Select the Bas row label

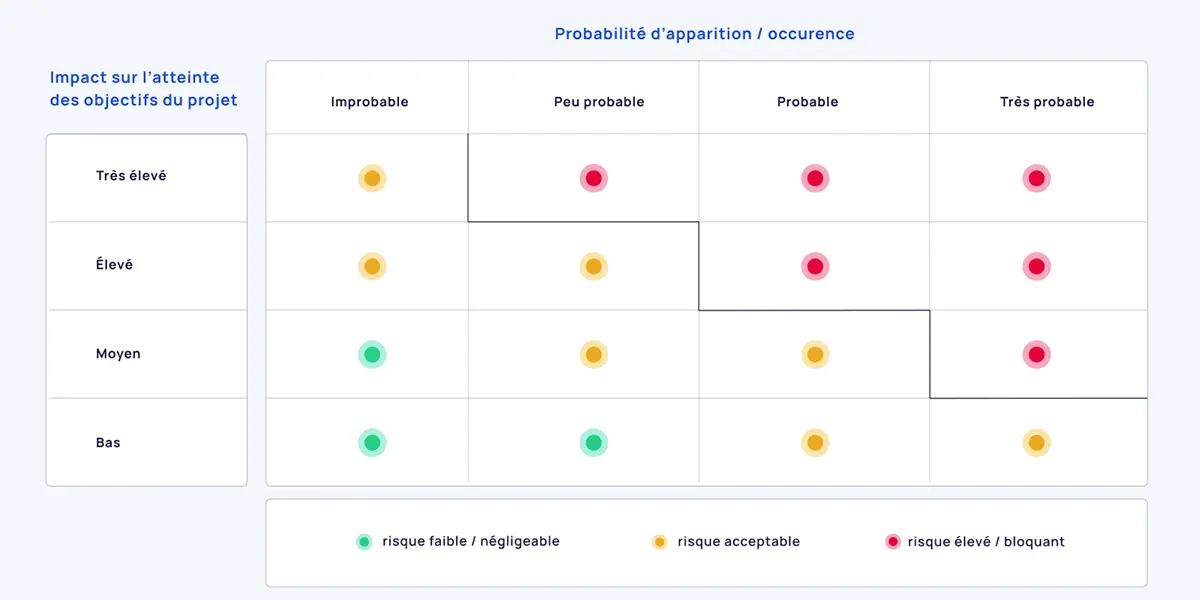click(108, 443)
